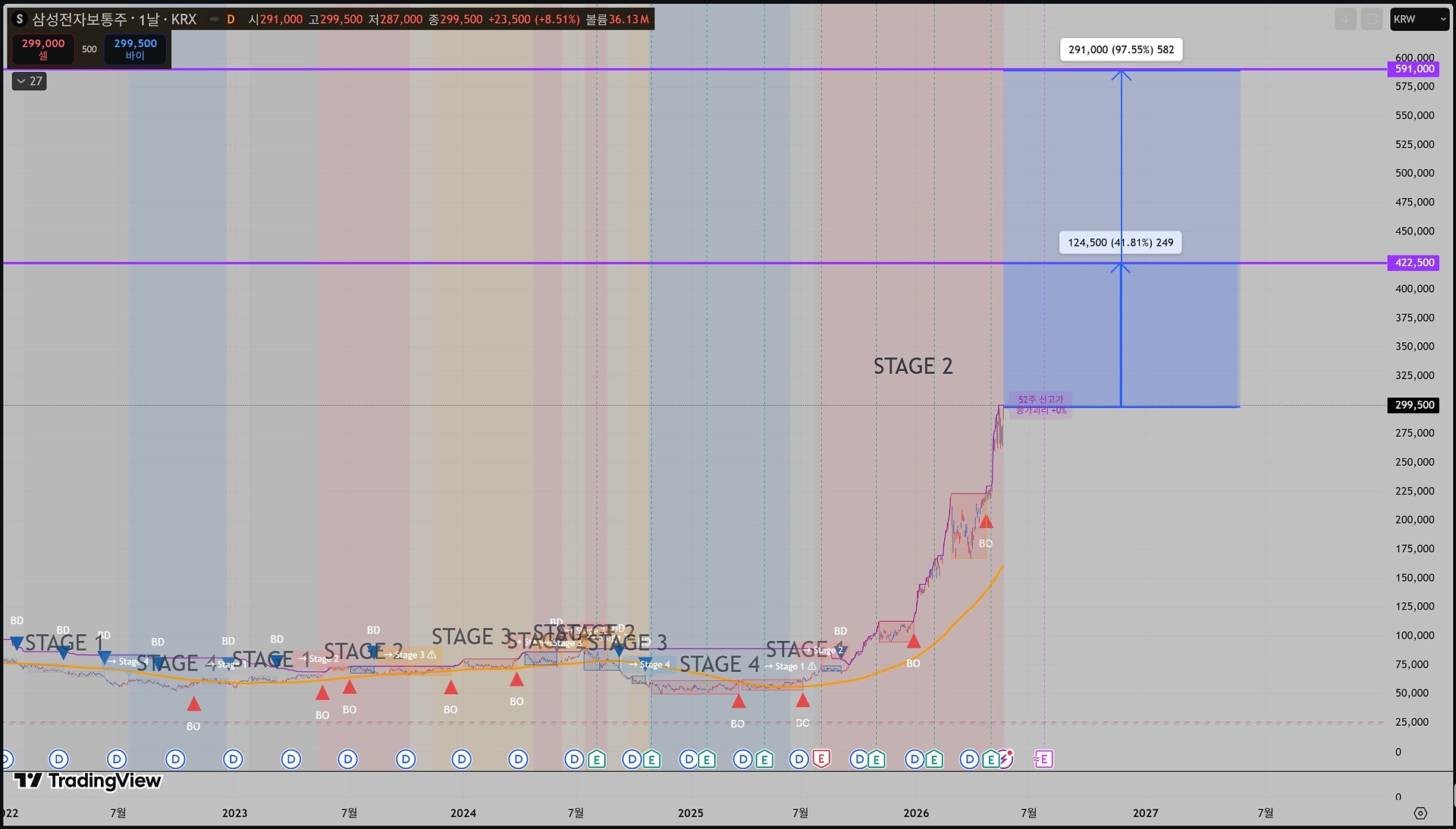The height and width of the screenshot is (829, 1456).
Task: Open chart settings hexagon gear icon
Action: (1420, 813)
